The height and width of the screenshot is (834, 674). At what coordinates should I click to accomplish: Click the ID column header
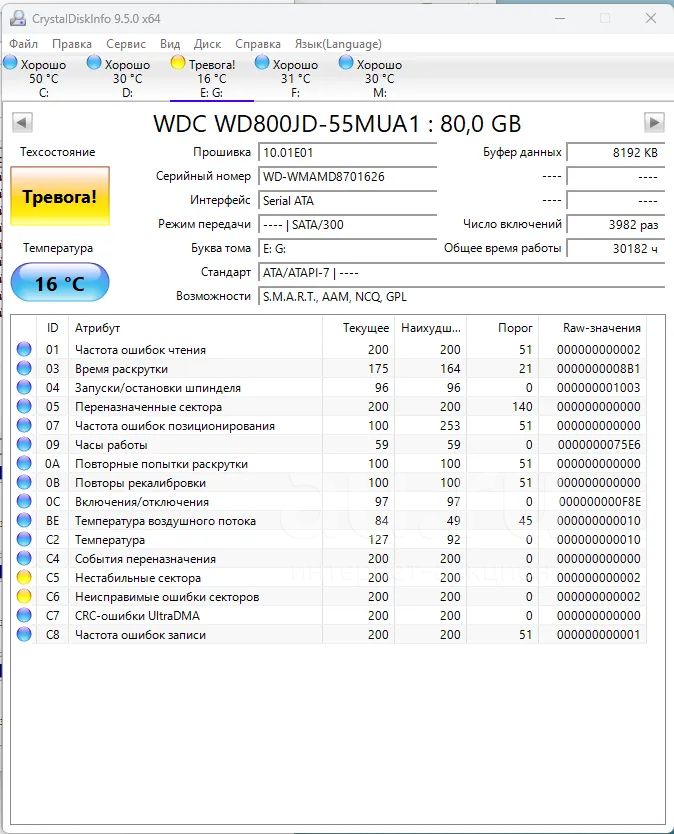(x=52, y=328)
